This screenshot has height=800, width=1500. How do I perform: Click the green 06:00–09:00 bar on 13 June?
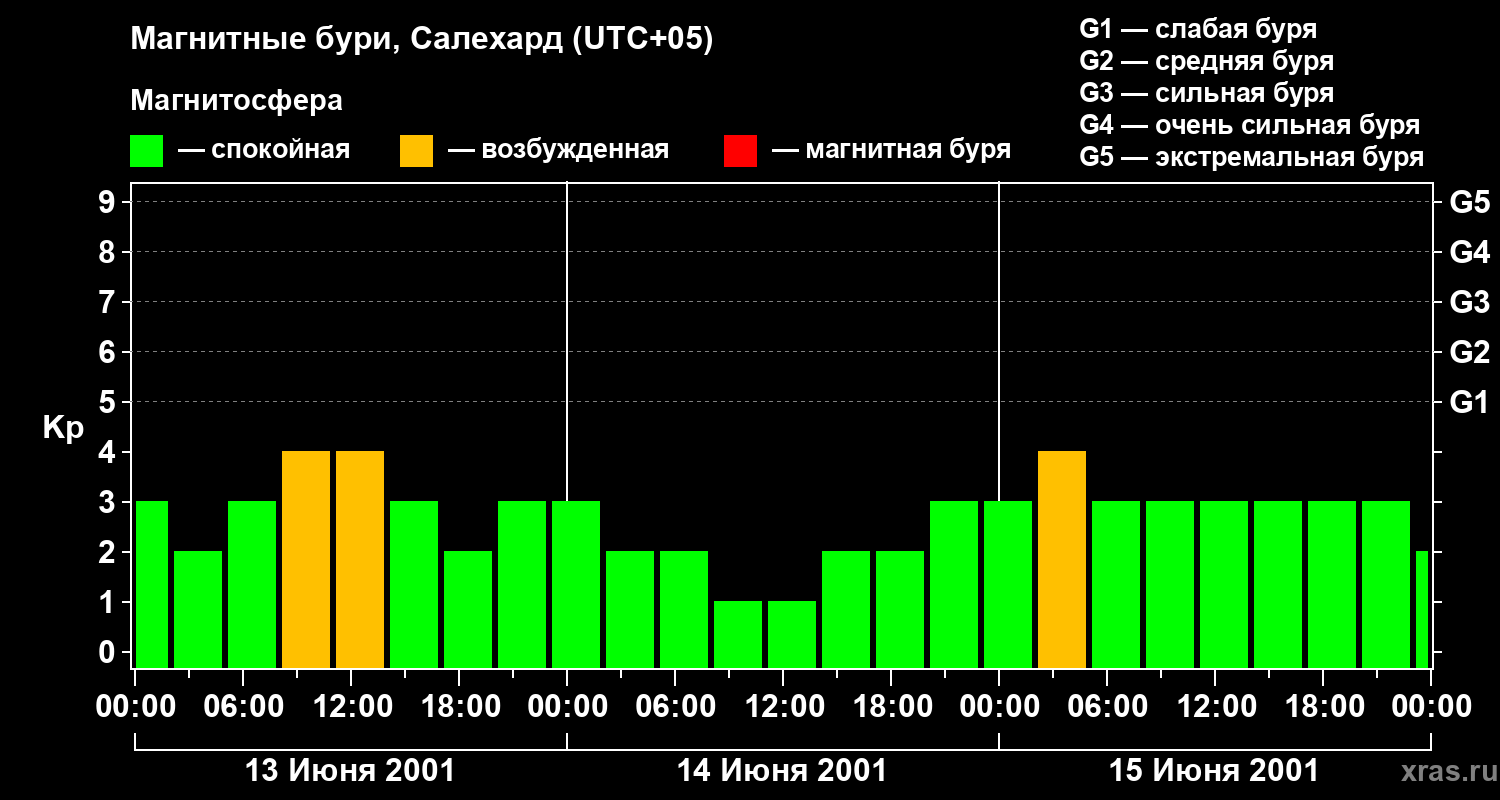pyautogui.click(x=252, y=585)
